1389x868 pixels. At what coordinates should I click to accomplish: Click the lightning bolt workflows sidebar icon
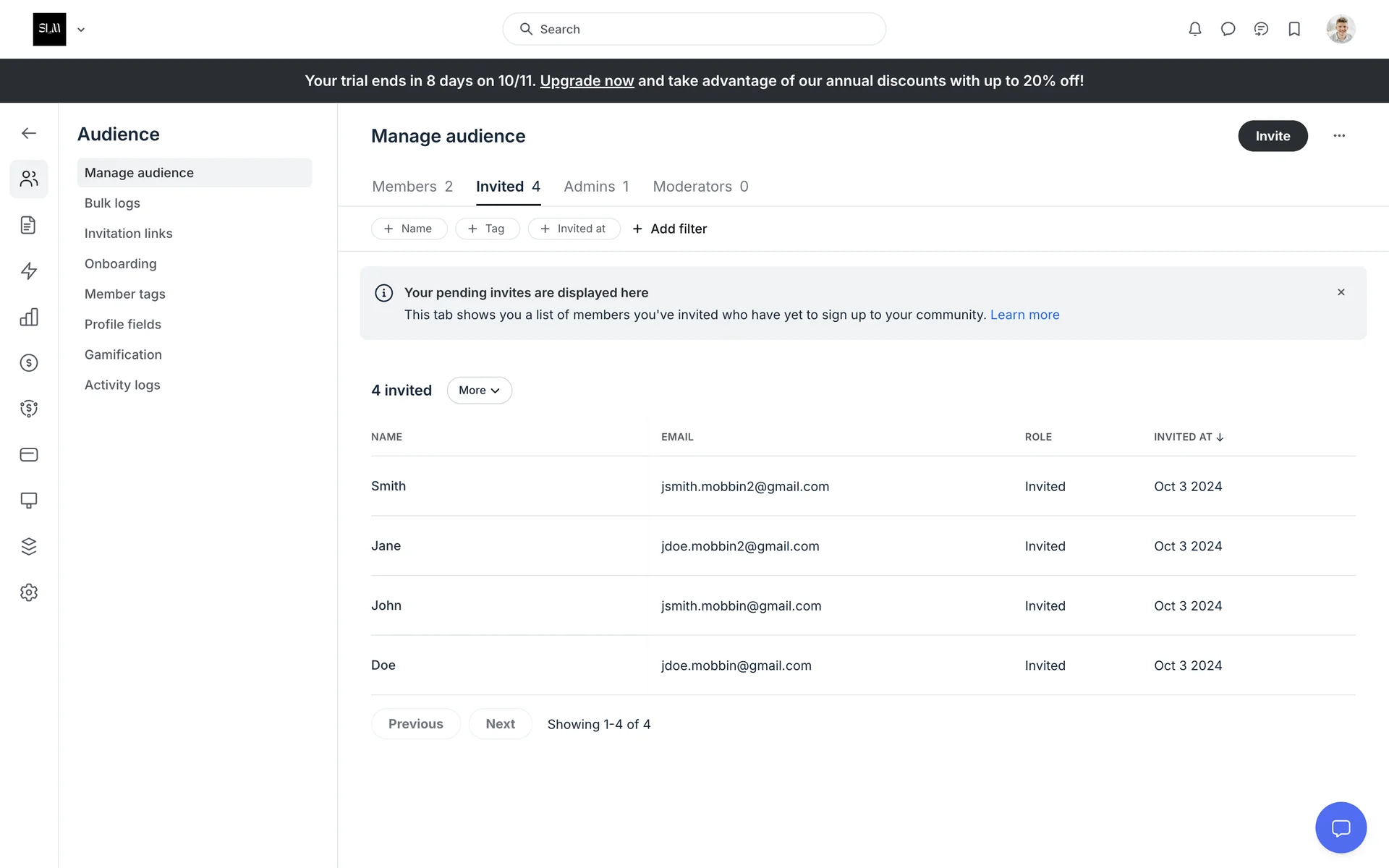point(29,271)
